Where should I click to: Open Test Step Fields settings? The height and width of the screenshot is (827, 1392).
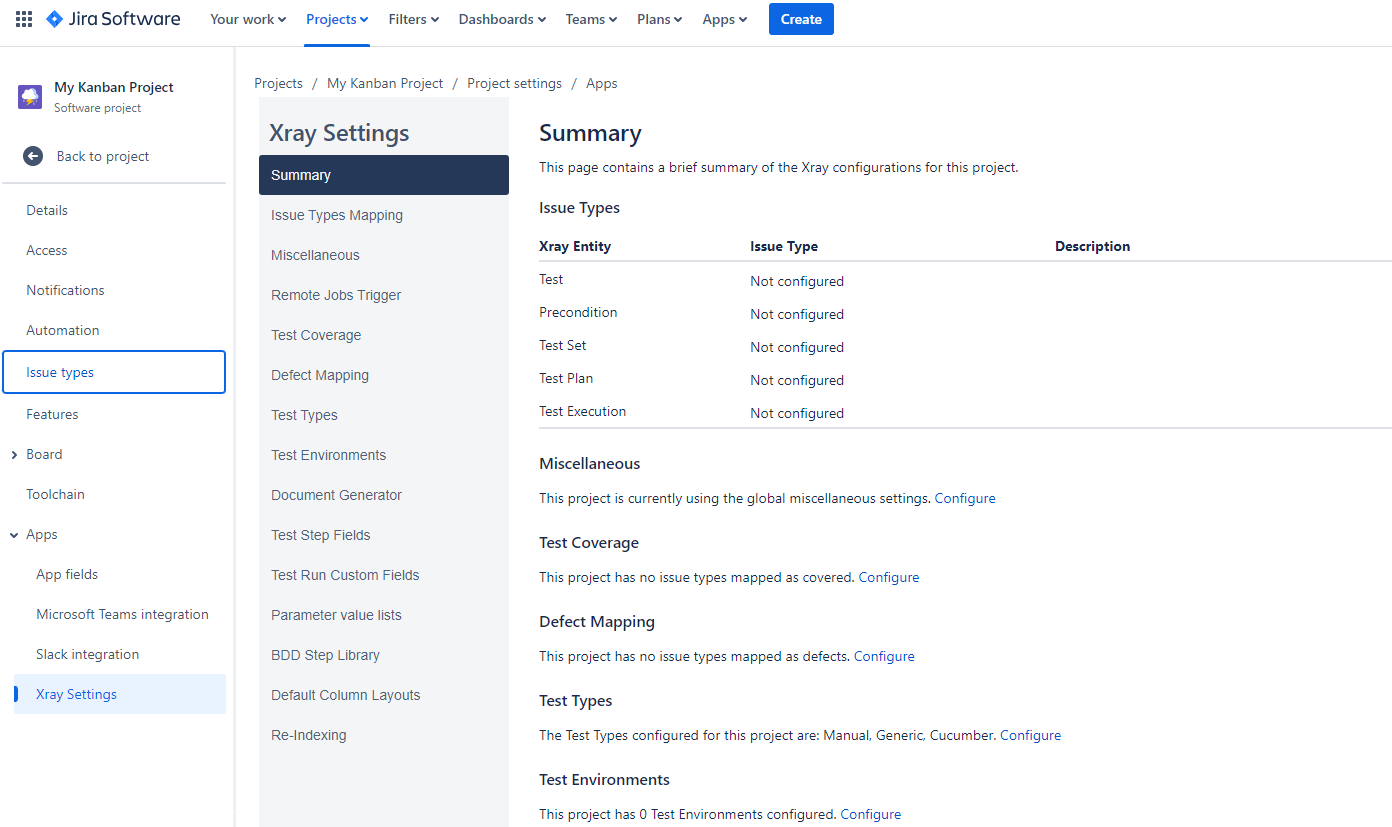coord(384,535)
